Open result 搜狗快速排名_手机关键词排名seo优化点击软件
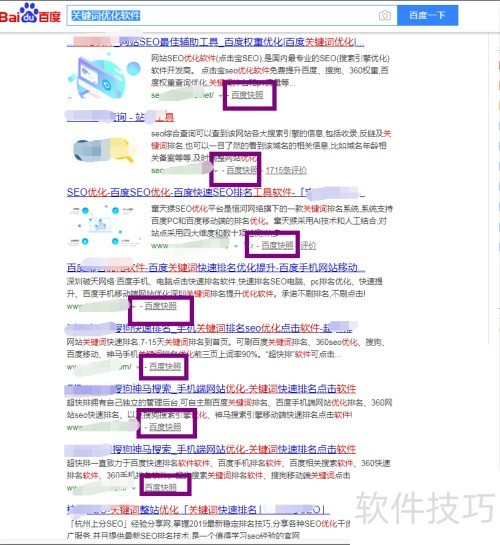The width and height of the screenshot is (500, 545). coord(209,328)
